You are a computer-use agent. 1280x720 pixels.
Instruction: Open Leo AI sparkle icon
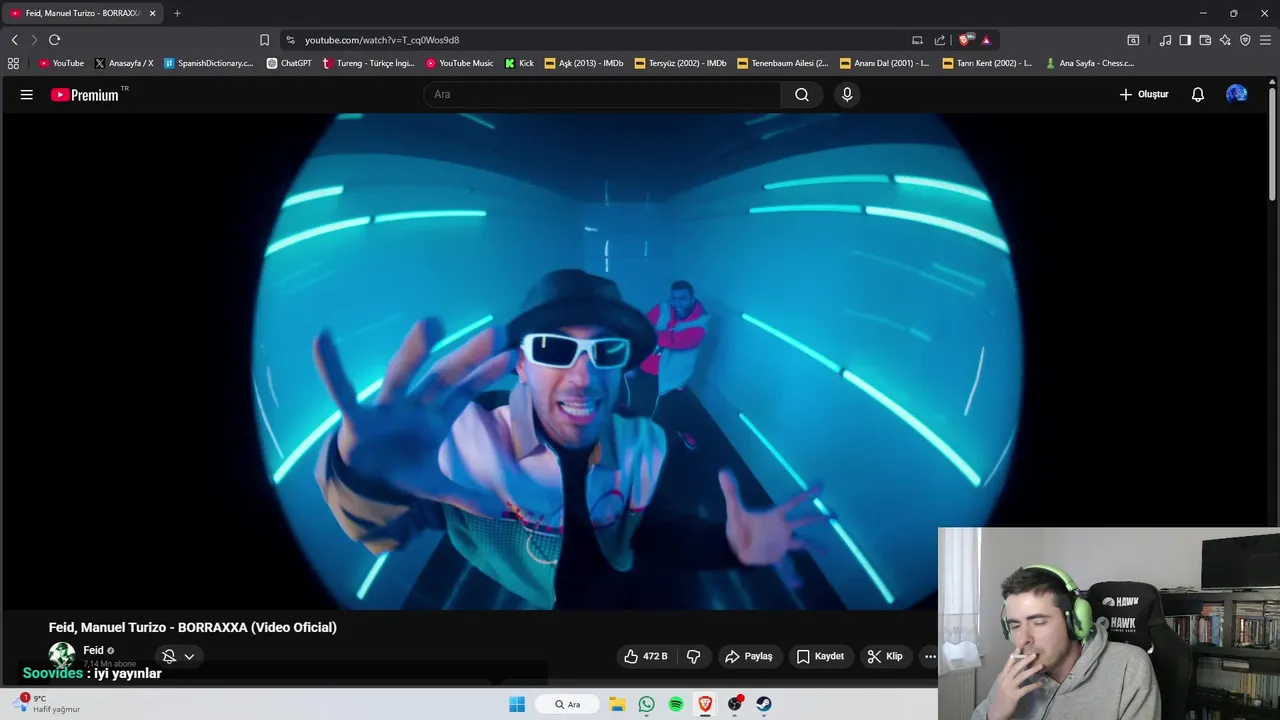point(1225,40)
